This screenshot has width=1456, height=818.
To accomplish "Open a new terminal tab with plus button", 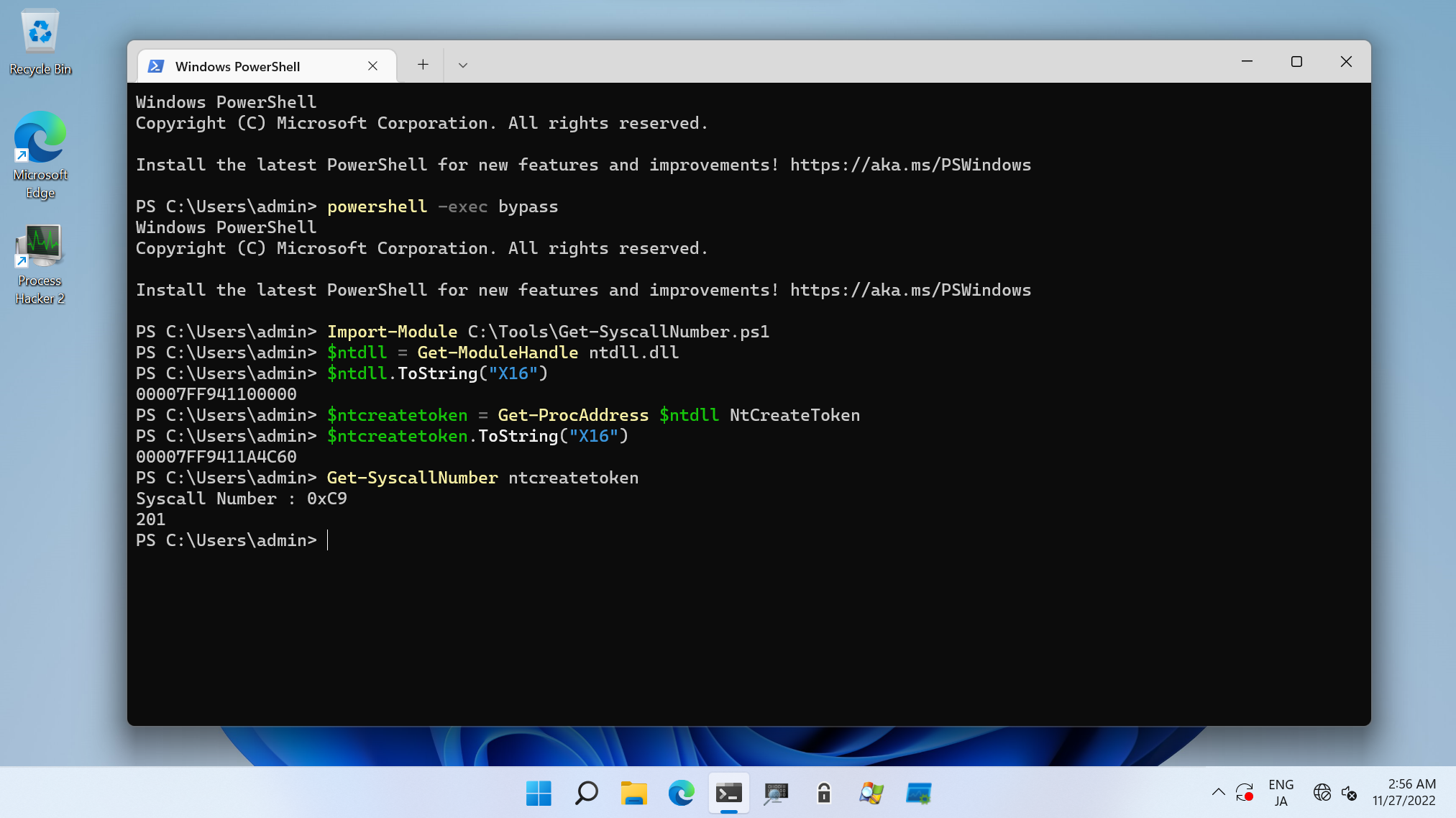I will [423, 65].
